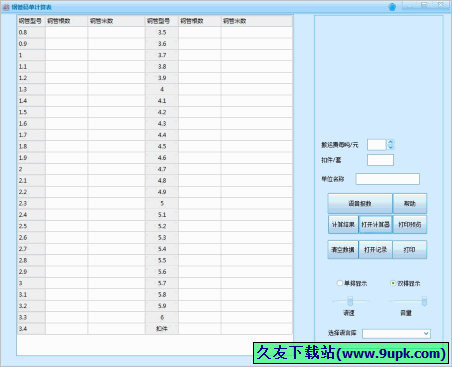Minimize the 钢管码单计算表 window
Image resolution: width=452 pixels, height=367 pixels.
(x=410, y=5)
